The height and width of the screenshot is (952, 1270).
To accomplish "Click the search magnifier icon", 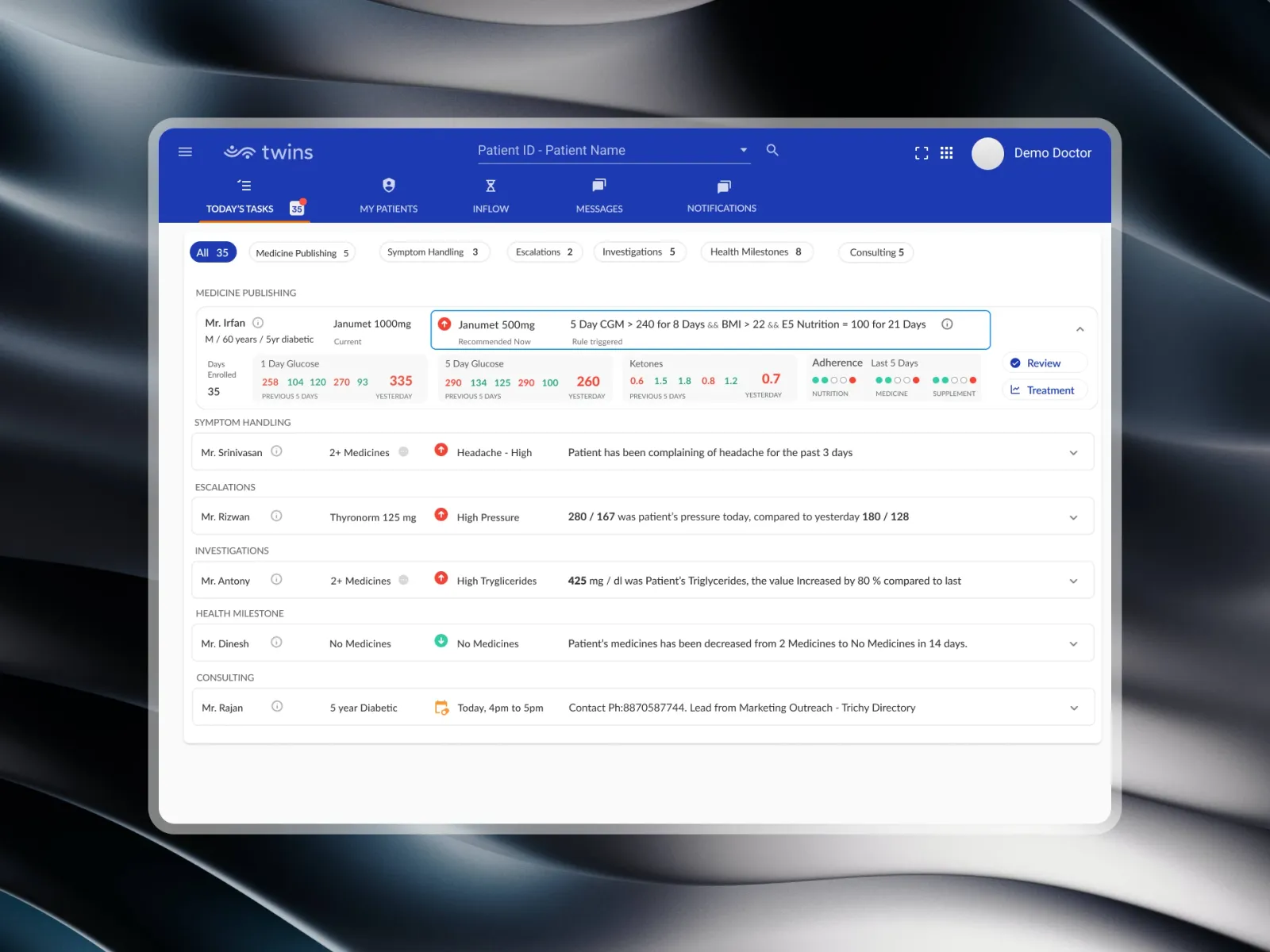I will [772, 150].
